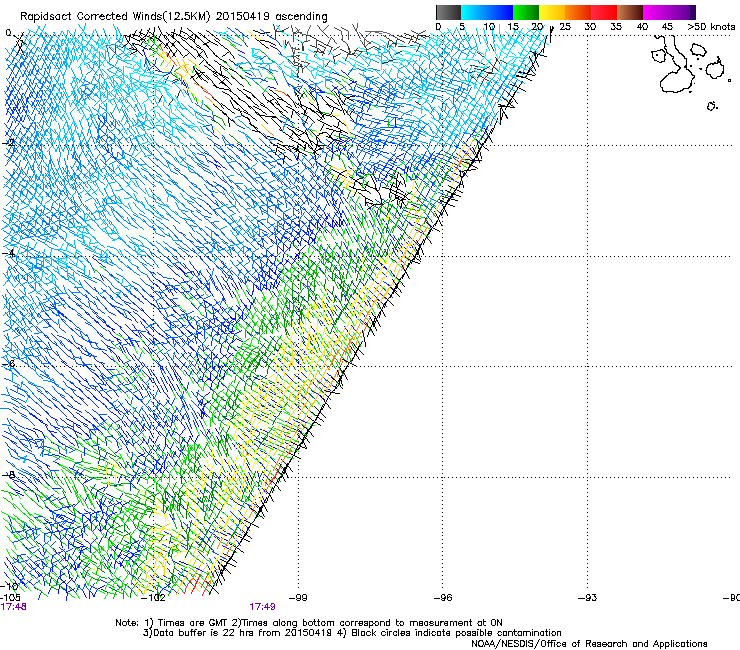Click the '-102' longitude label

(153, 598)
